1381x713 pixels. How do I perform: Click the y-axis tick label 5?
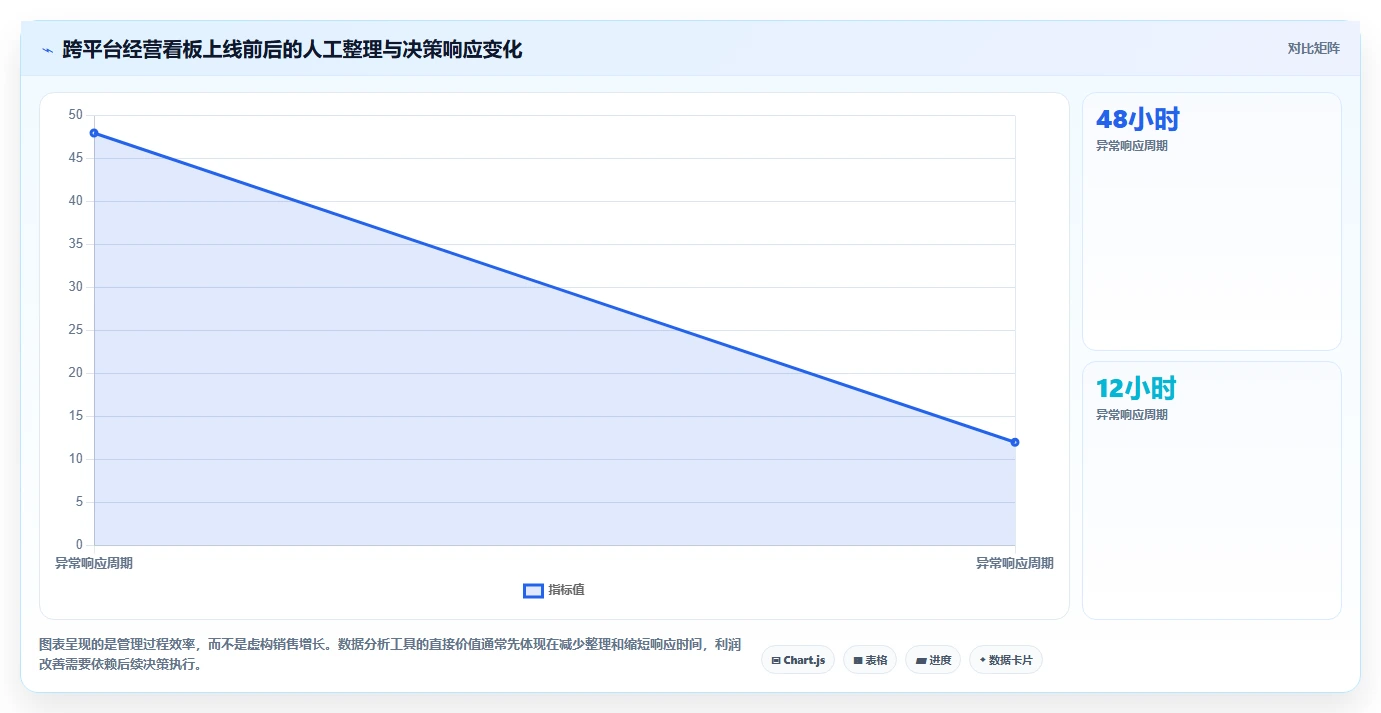click(x=79, y=502)
